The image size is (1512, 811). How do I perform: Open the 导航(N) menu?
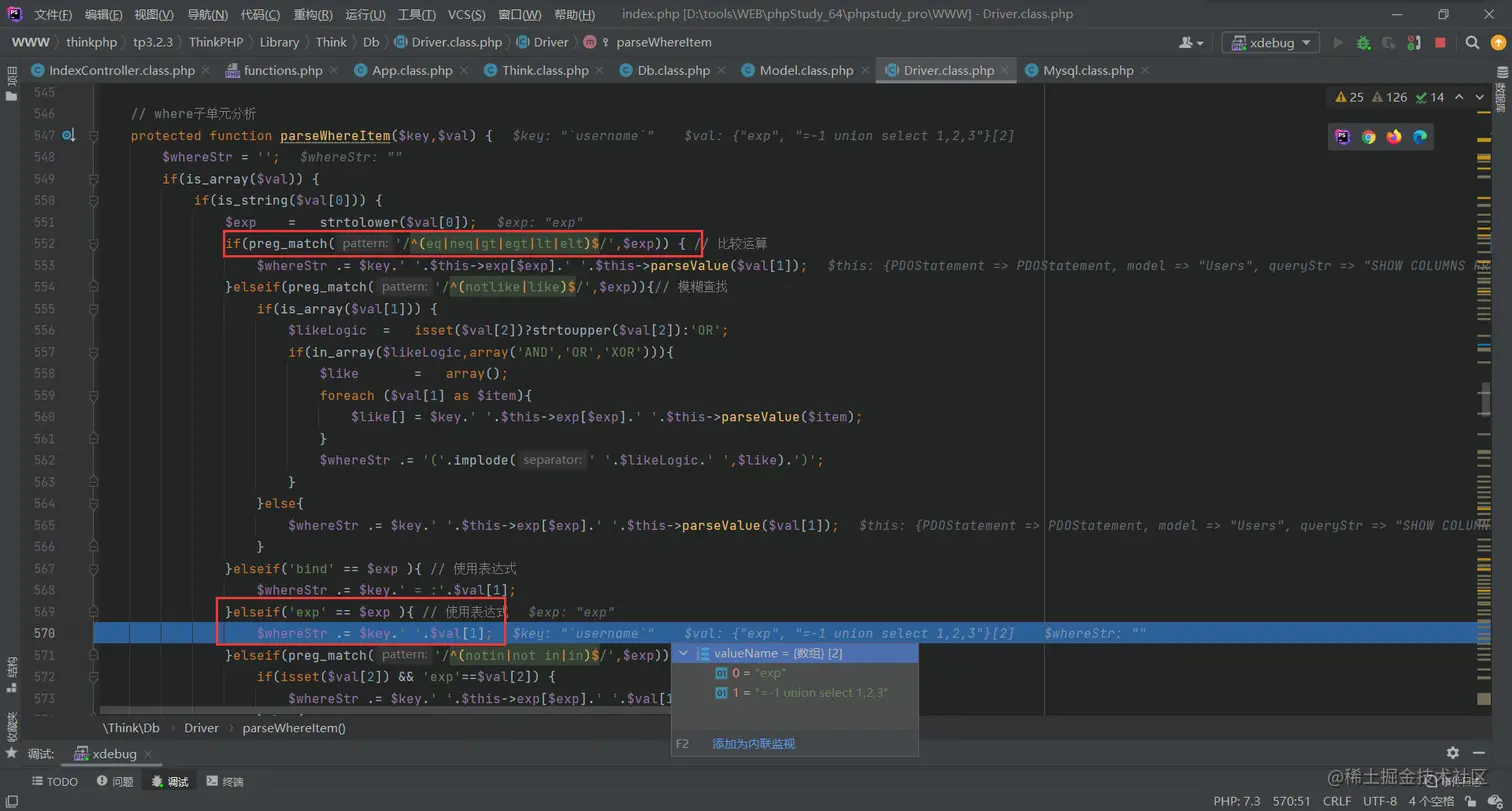208,15
